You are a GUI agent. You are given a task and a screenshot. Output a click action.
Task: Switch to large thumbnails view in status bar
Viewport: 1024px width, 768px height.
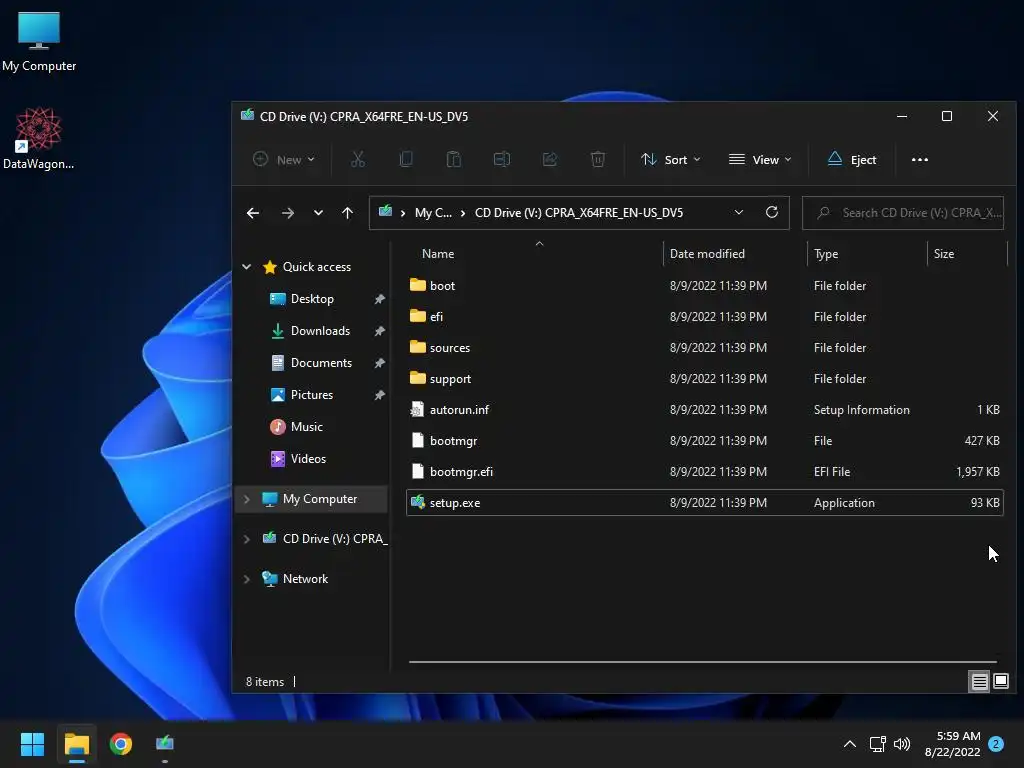(x=1001, y=682)
